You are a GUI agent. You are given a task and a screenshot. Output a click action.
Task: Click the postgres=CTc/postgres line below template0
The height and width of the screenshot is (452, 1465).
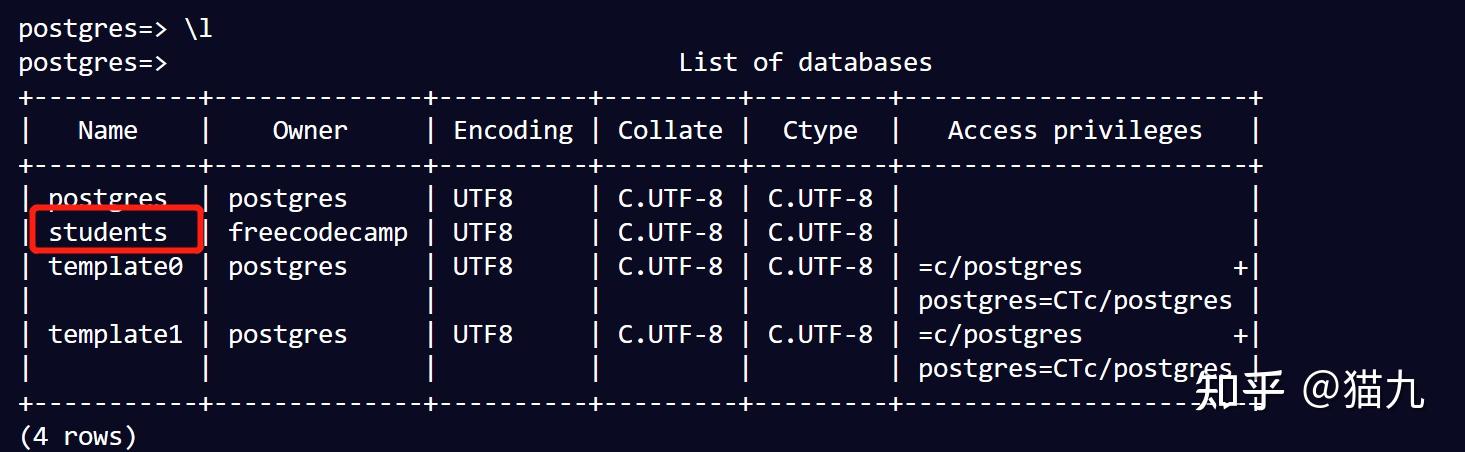coord(1075,301)
